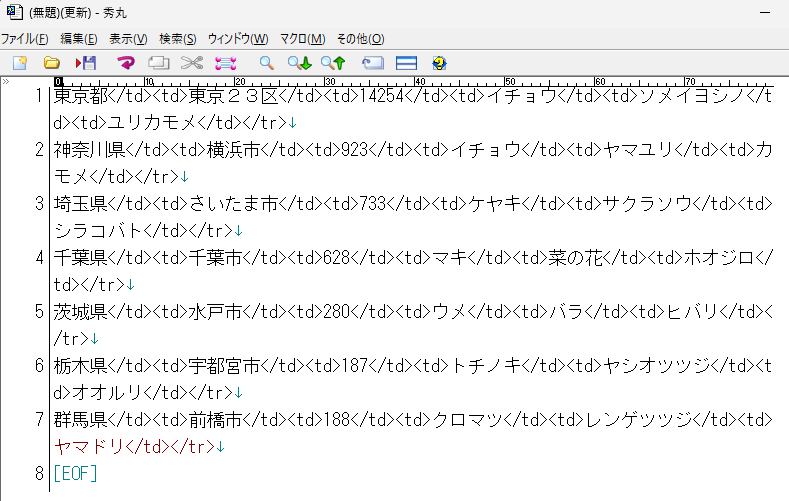Click the scissors Cut toolbar icon

coord(192,63)
